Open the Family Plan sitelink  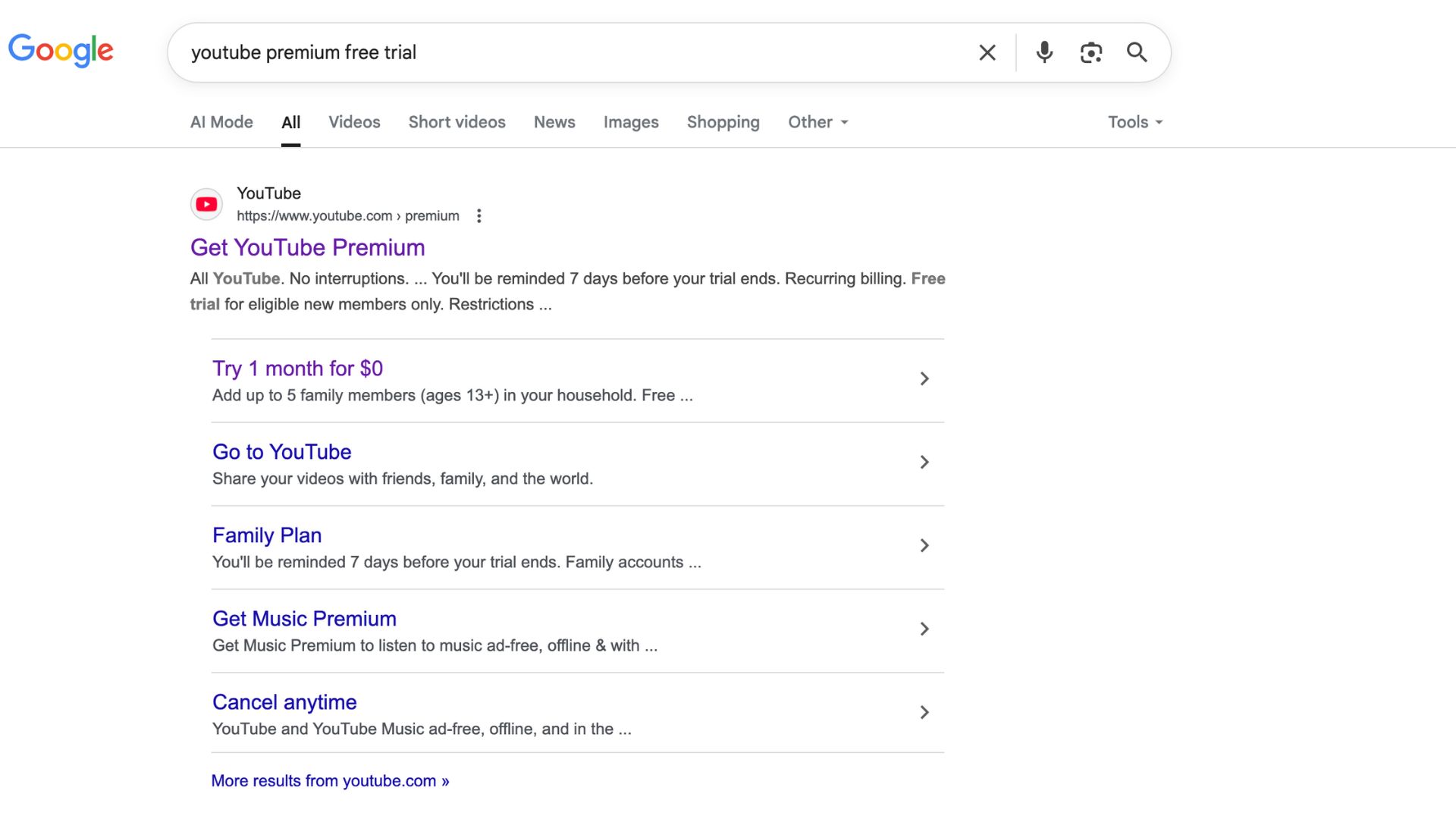tap(267, 535)
